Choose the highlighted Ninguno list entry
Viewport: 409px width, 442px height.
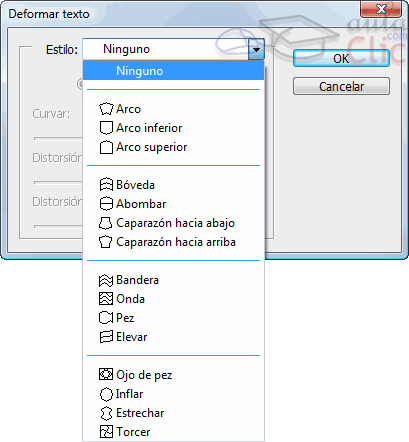tap(173, 71)
